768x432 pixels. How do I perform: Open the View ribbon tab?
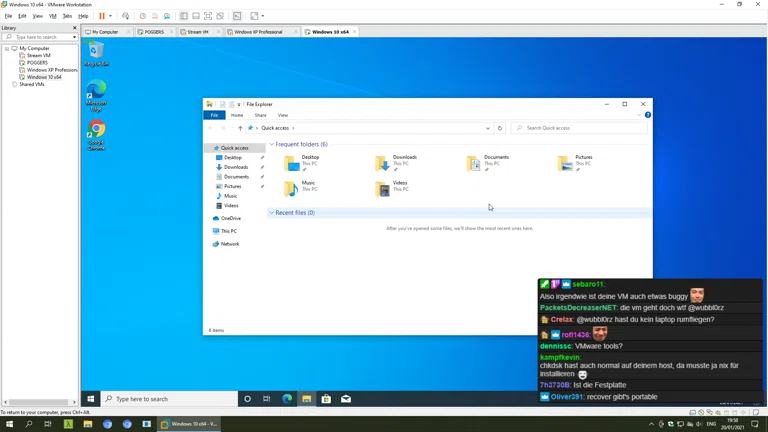point(283,115)
